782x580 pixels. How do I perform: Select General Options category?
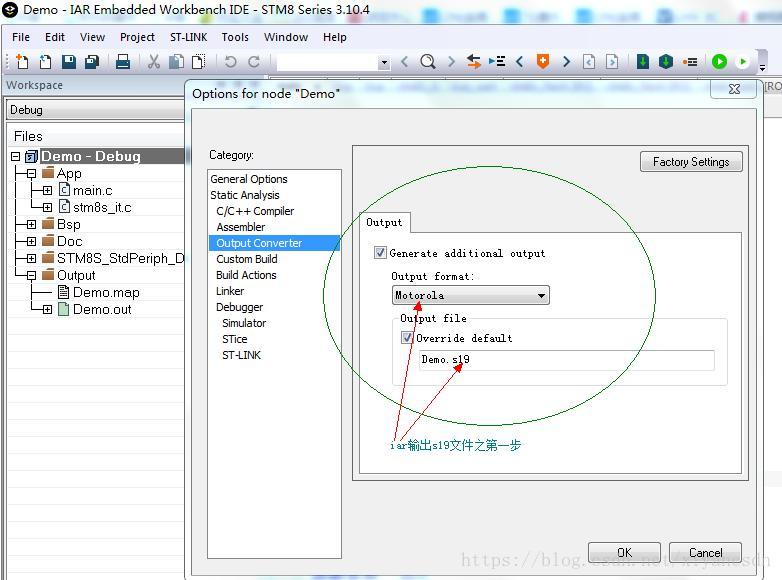coord(249,179)
